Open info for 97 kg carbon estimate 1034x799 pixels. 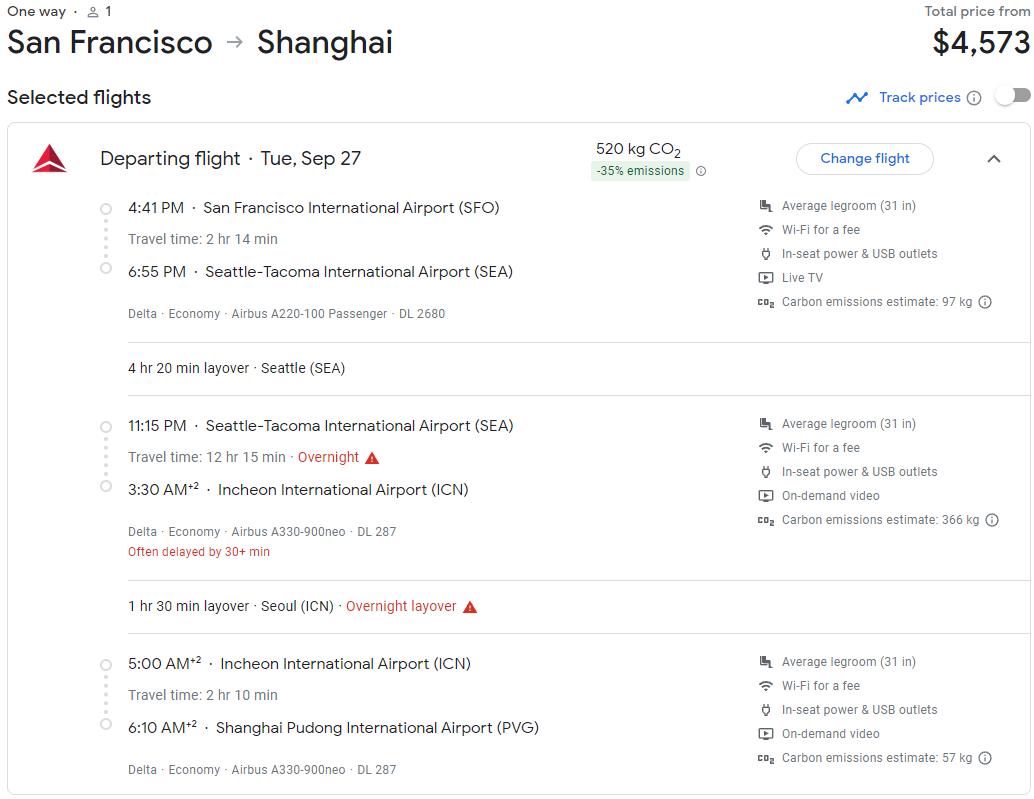(x=985, y=302)
